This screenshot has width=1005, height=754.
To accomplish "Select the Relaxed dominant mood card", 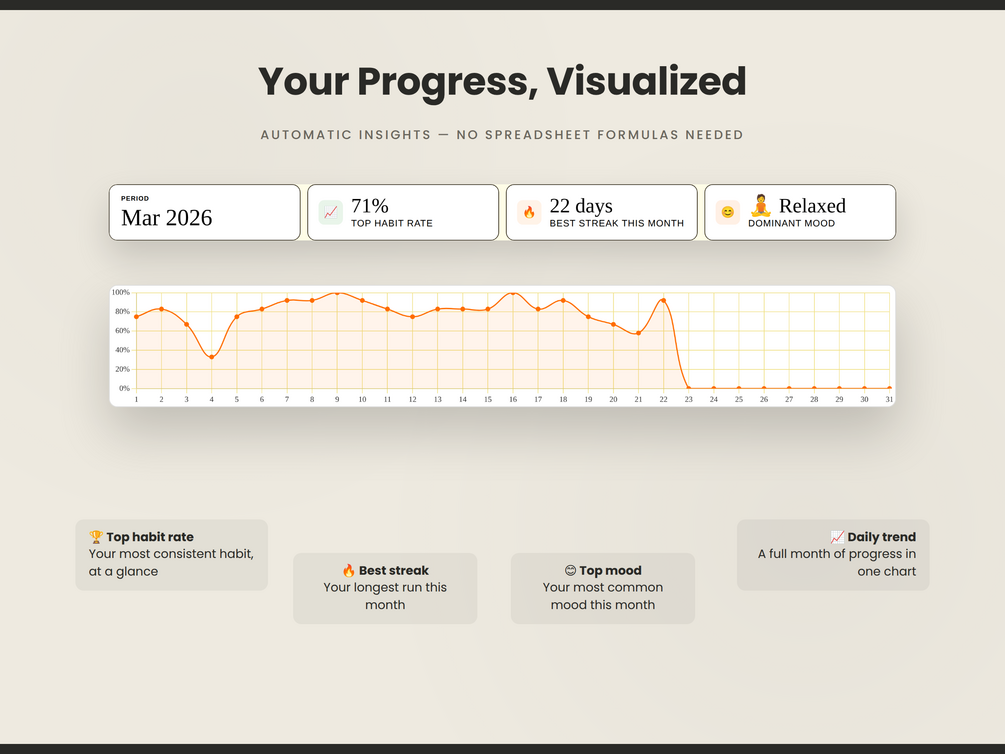I will coord(800,212).
